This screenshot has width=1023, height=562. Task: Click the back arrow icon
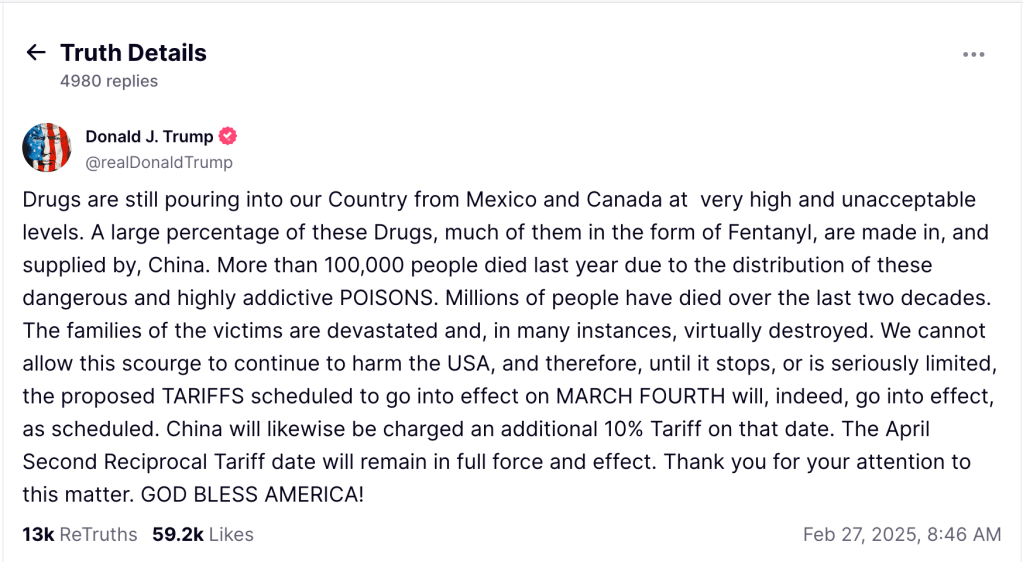click(x=36, y=53)
